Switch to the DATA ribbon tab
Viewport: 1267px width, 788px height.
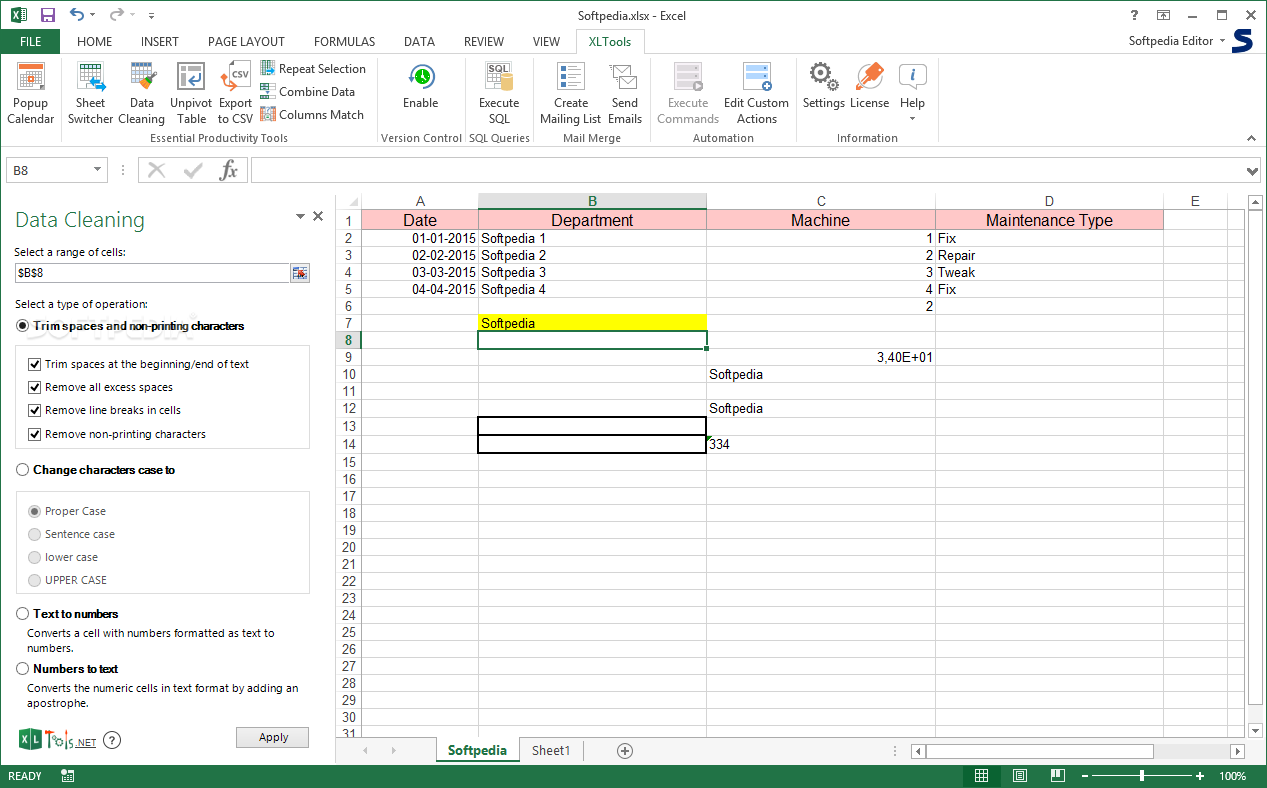[x=419, y=42]
